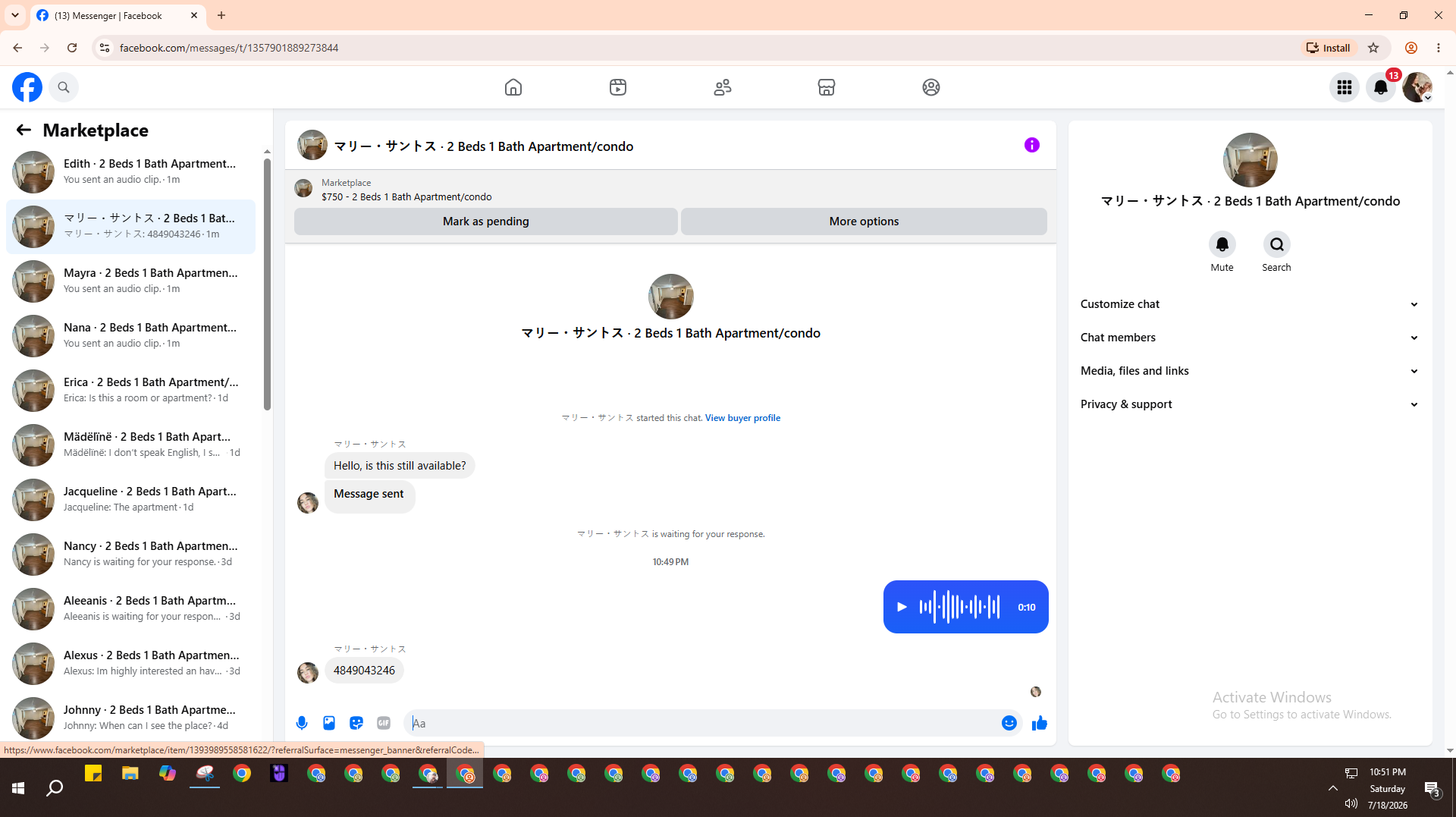Expand Media, files and links section
This screenshot has width=1456, height=817.
(1250, 371)
